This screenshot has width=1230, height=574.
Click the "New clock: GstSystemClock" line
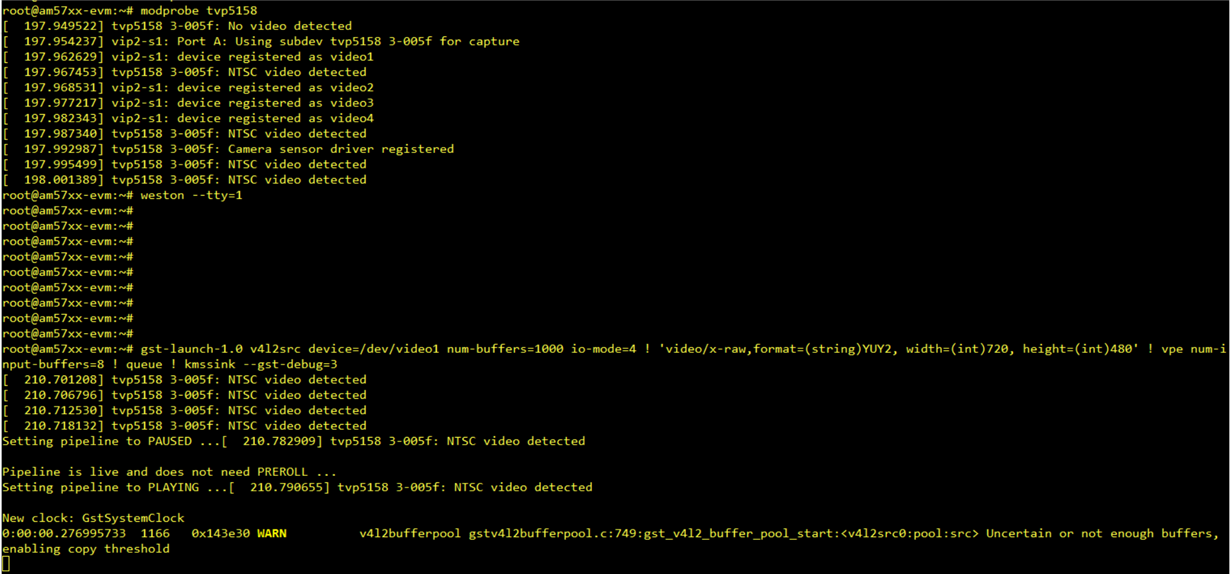click(93, 518)
